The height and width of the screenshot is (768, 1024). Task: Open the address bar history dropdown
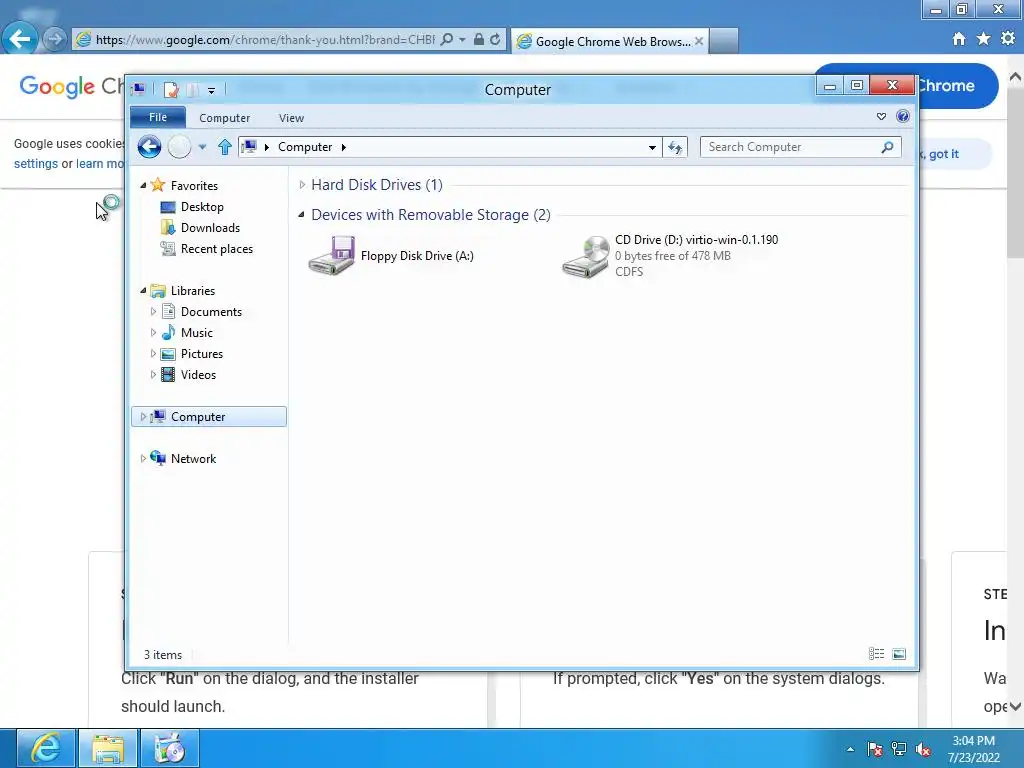coord(652,147)
